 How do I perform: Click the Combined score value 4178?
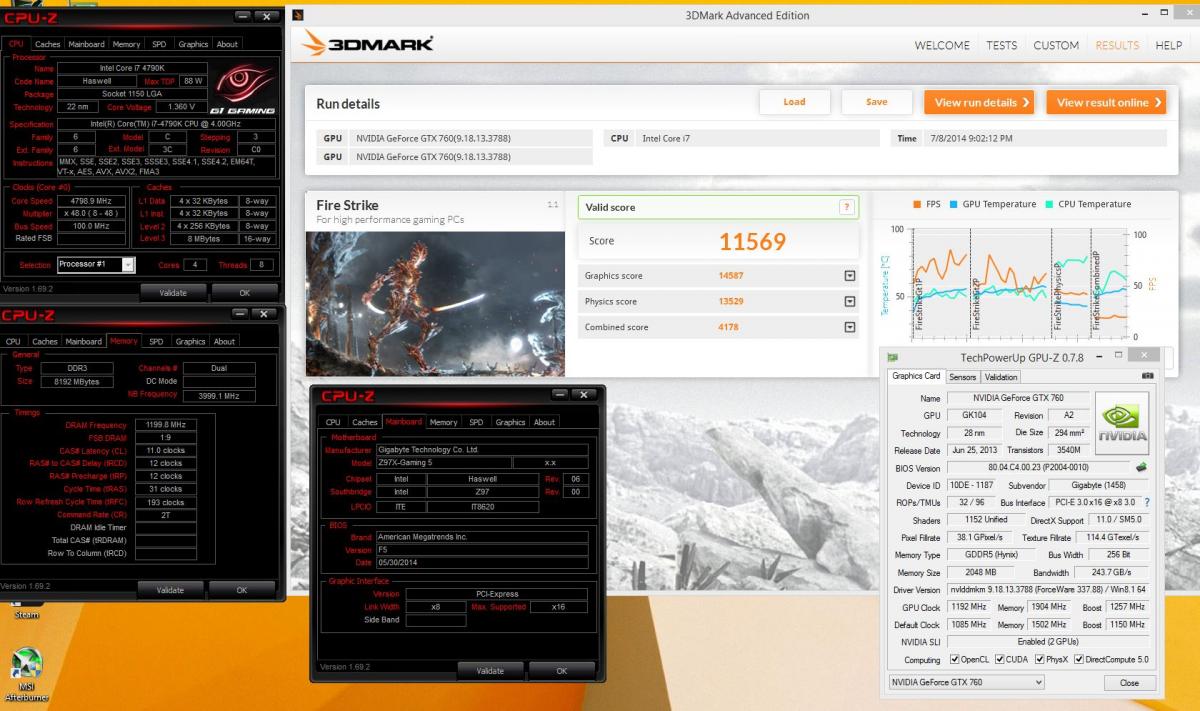[731, 327]
